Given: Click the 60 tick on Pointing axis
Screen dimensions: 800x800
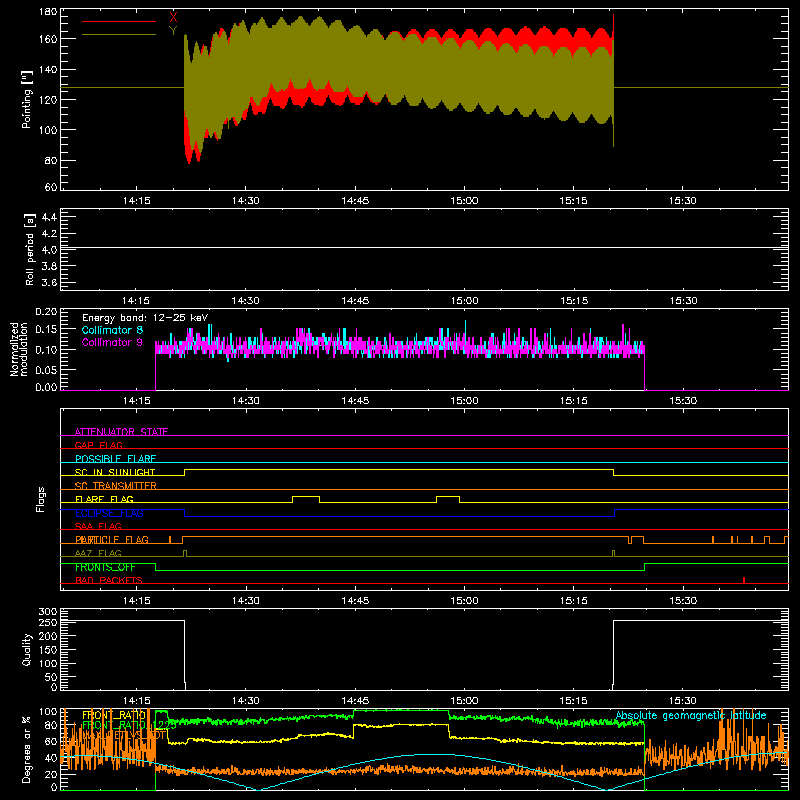Looking at the screenshot, I should (x=51, y=187).
